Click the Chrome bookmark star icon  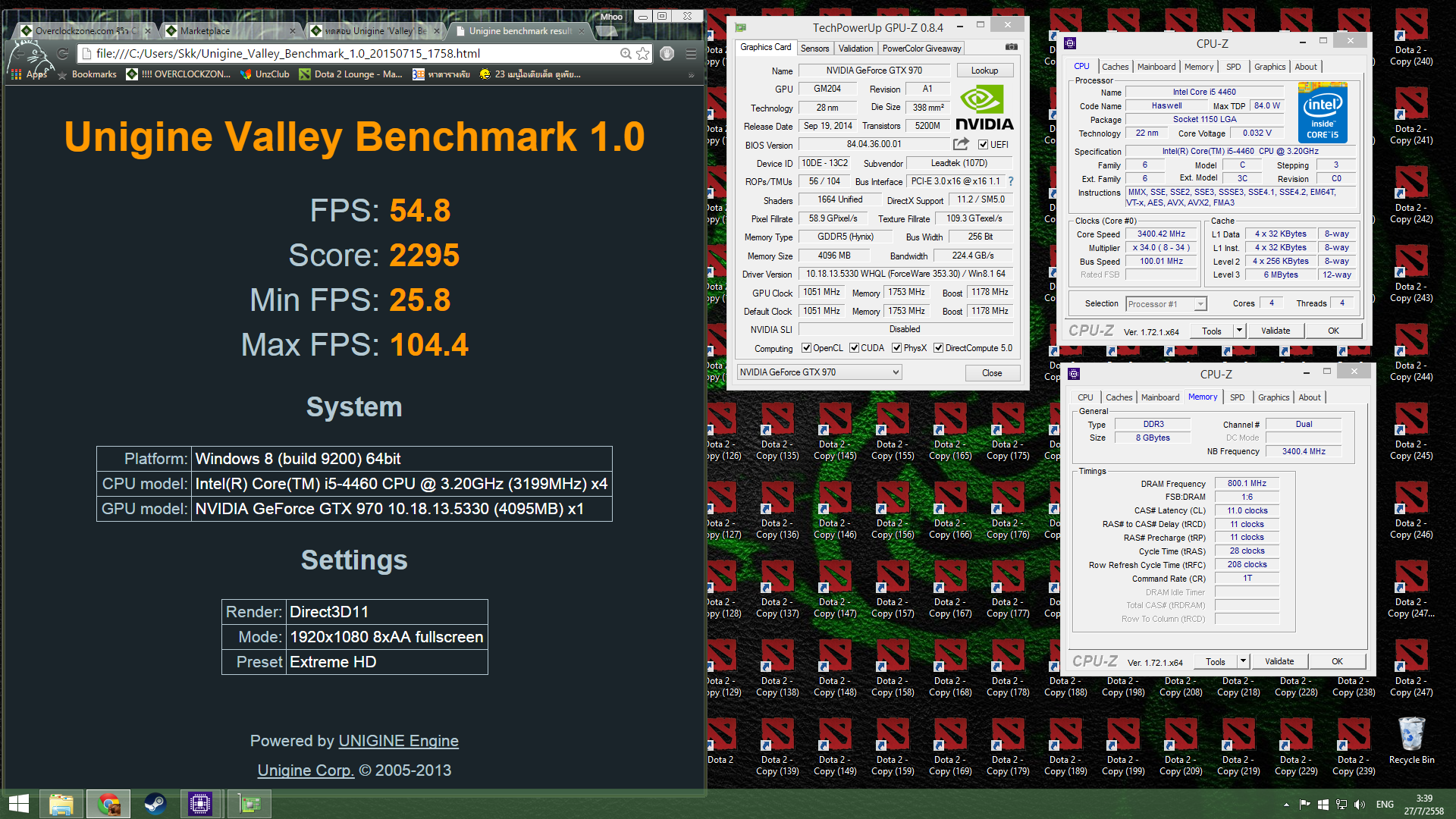[x=643, y=53]
